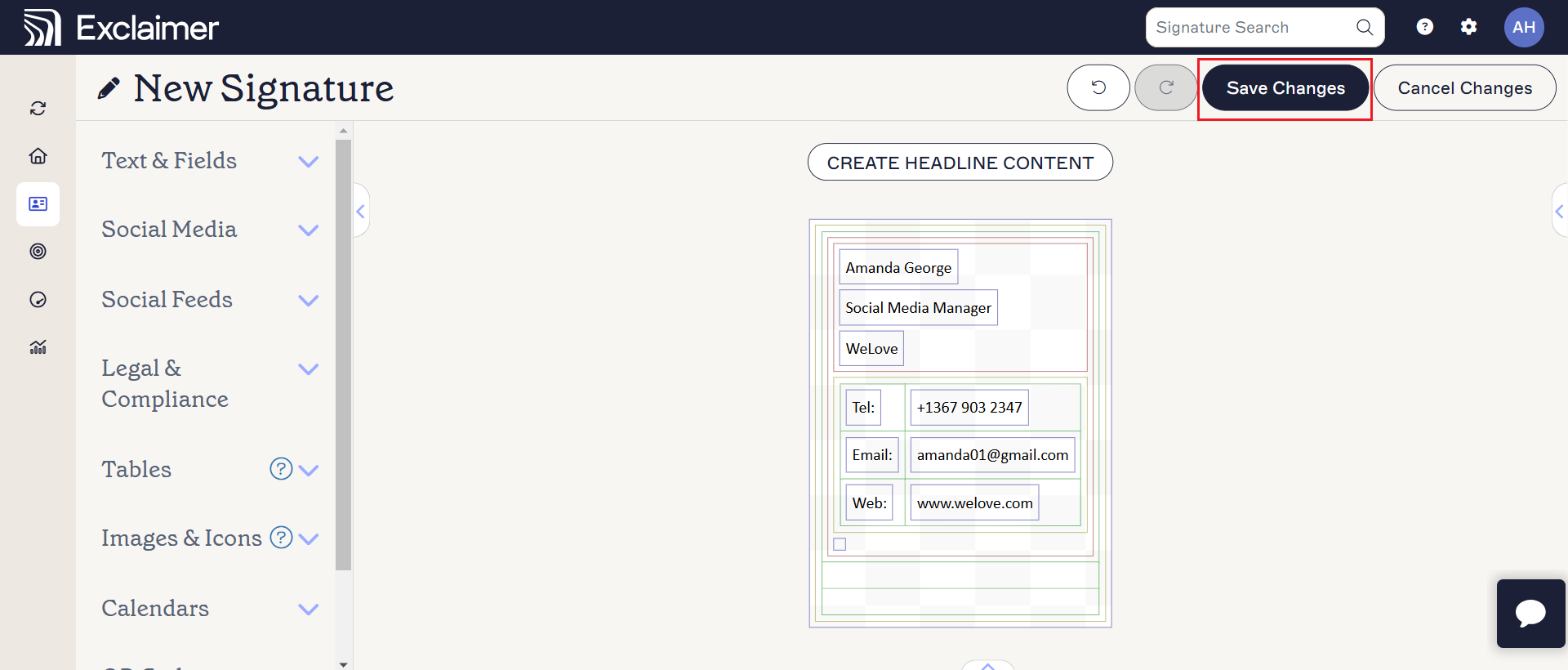Viewport: 1568px width, 670px height.
Task: Open the help question mark icon
Action: (x=1424, y=27)
